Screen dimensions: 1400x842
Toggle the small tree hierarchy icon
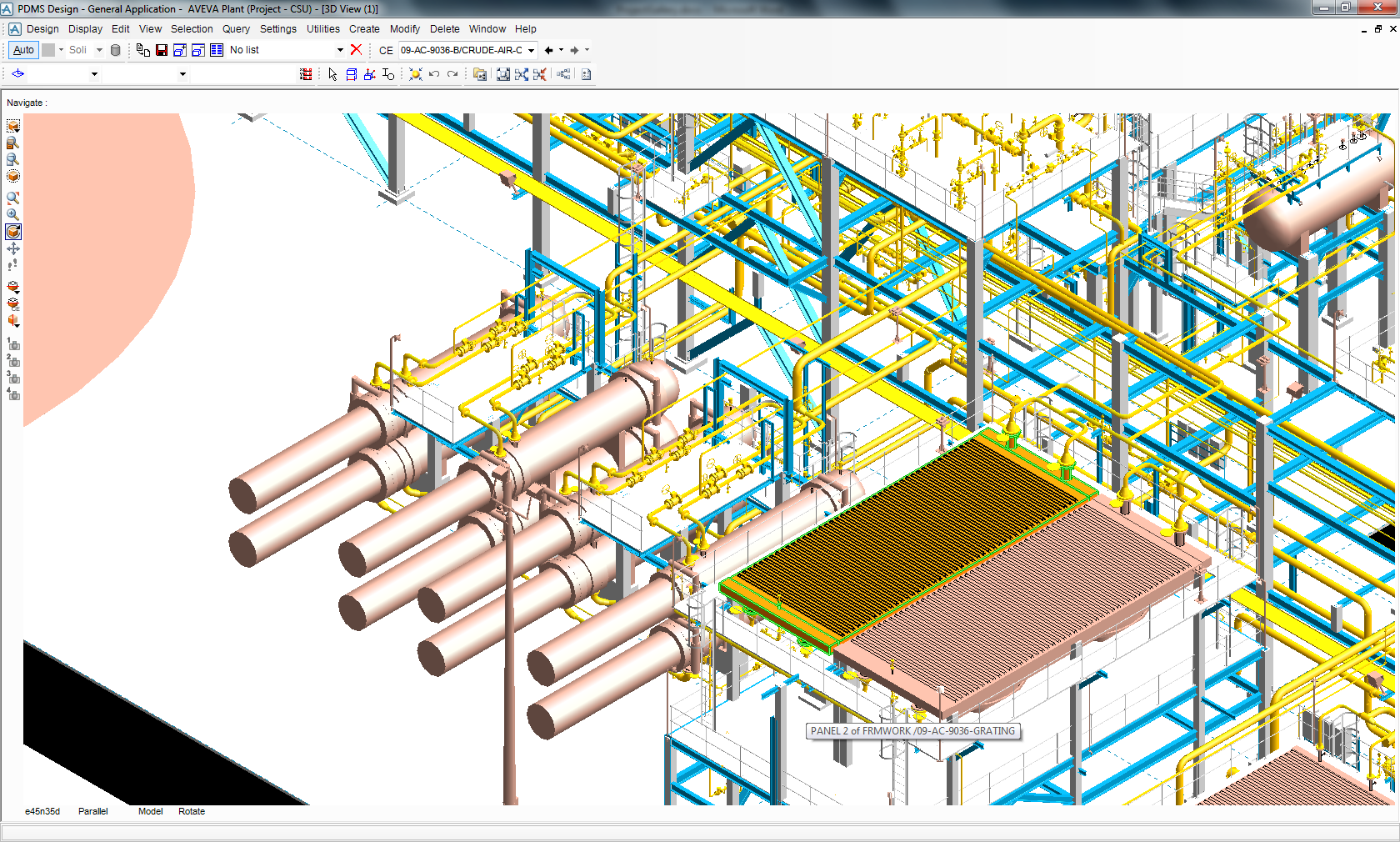(564, 74)
